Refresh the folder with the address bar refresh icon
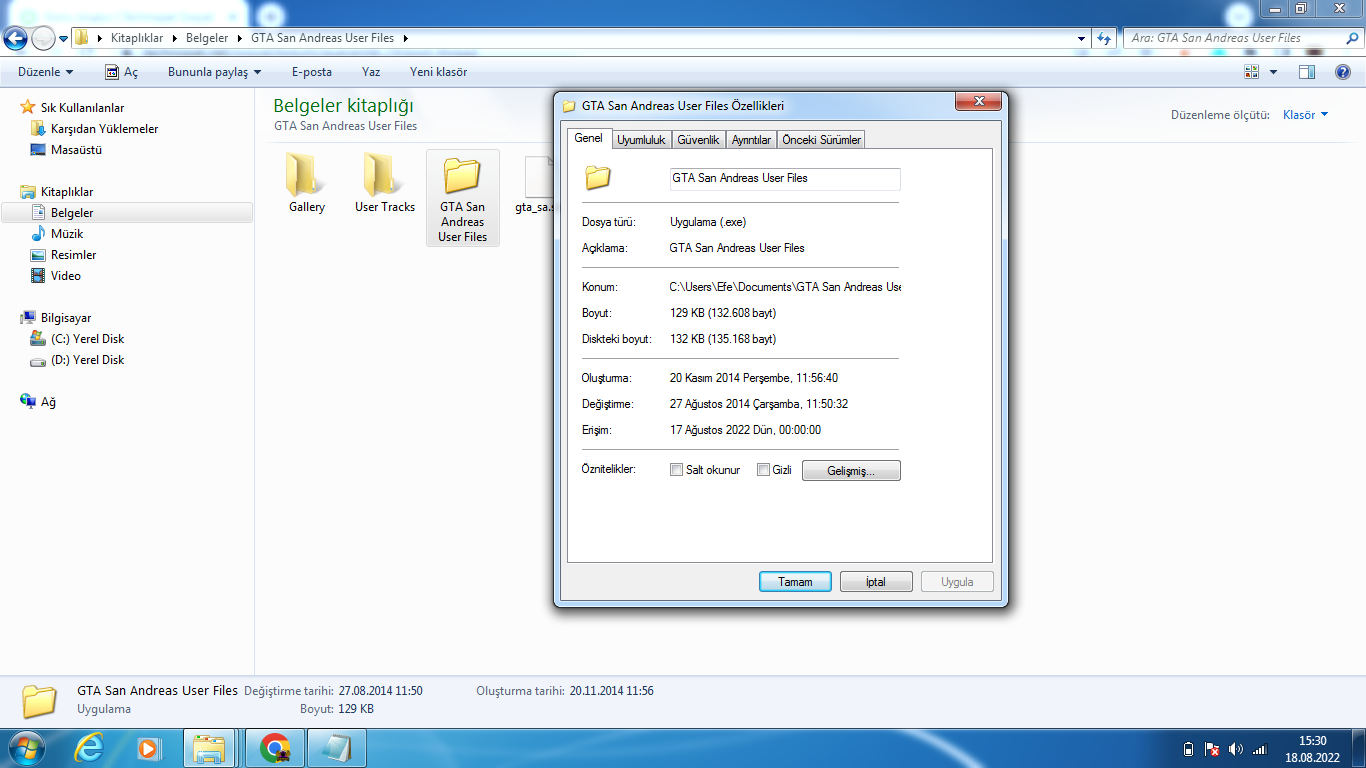Viewport: 1366px width, 768px height. [x=1104, y=38]
